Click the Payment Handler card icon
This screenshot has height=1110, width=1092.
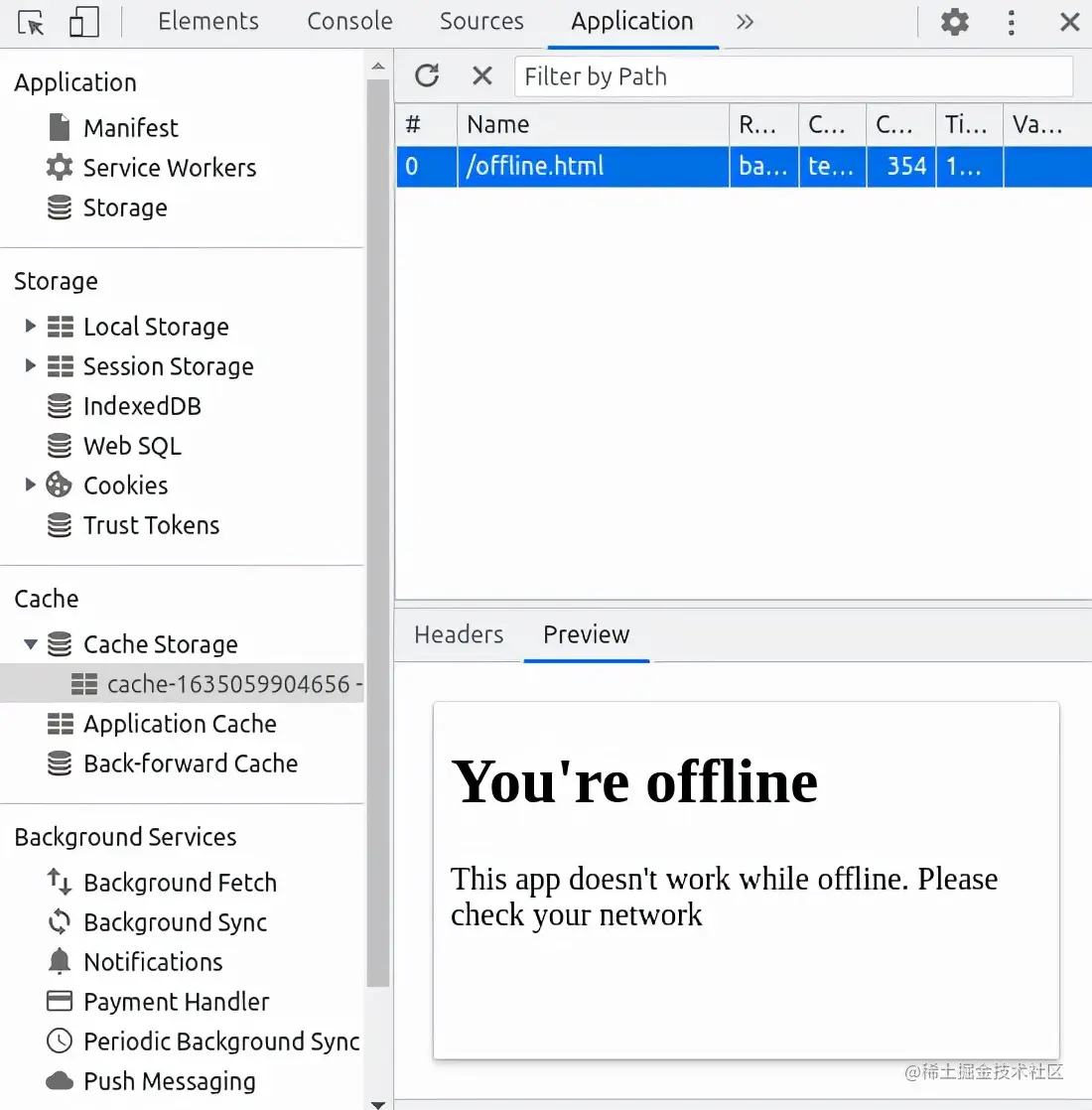click(60, 1001)
